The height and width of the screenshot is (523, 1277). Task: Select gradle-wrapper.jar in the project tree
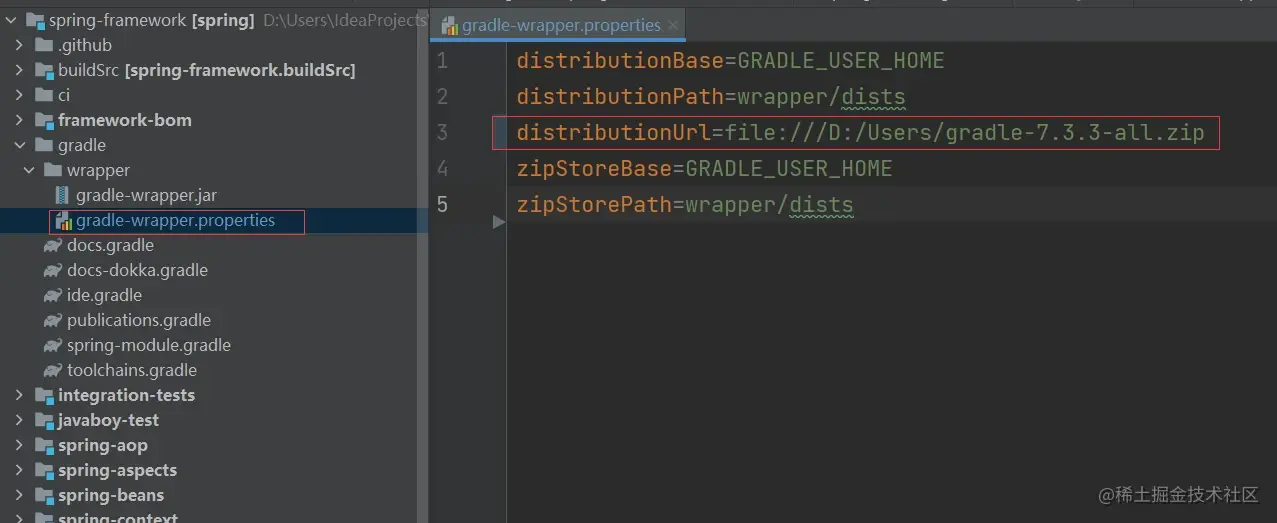[x=146, y=195]
